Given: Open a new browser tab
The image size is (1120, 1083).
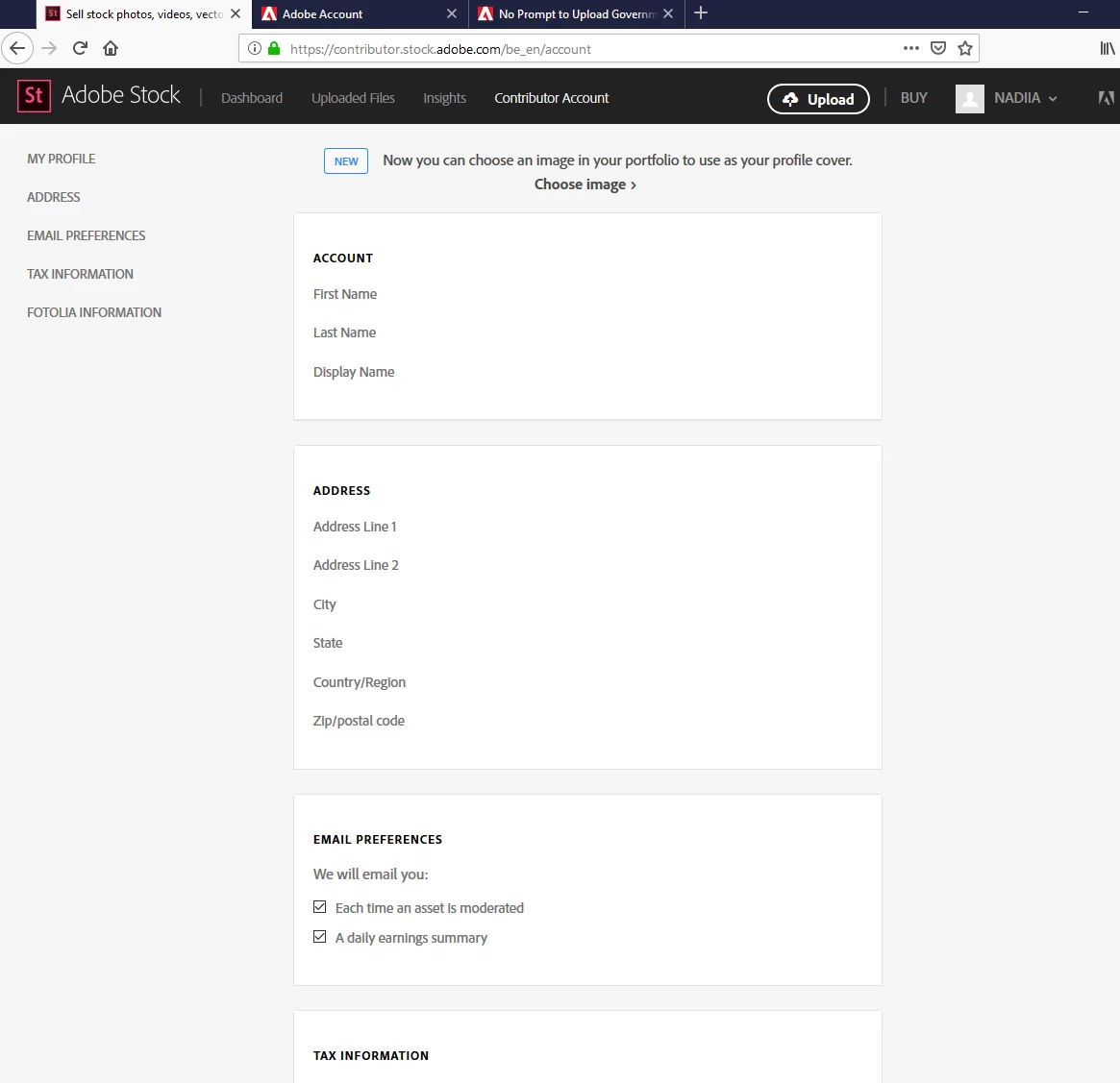Looking at the screenshot, I should point(701,12).
